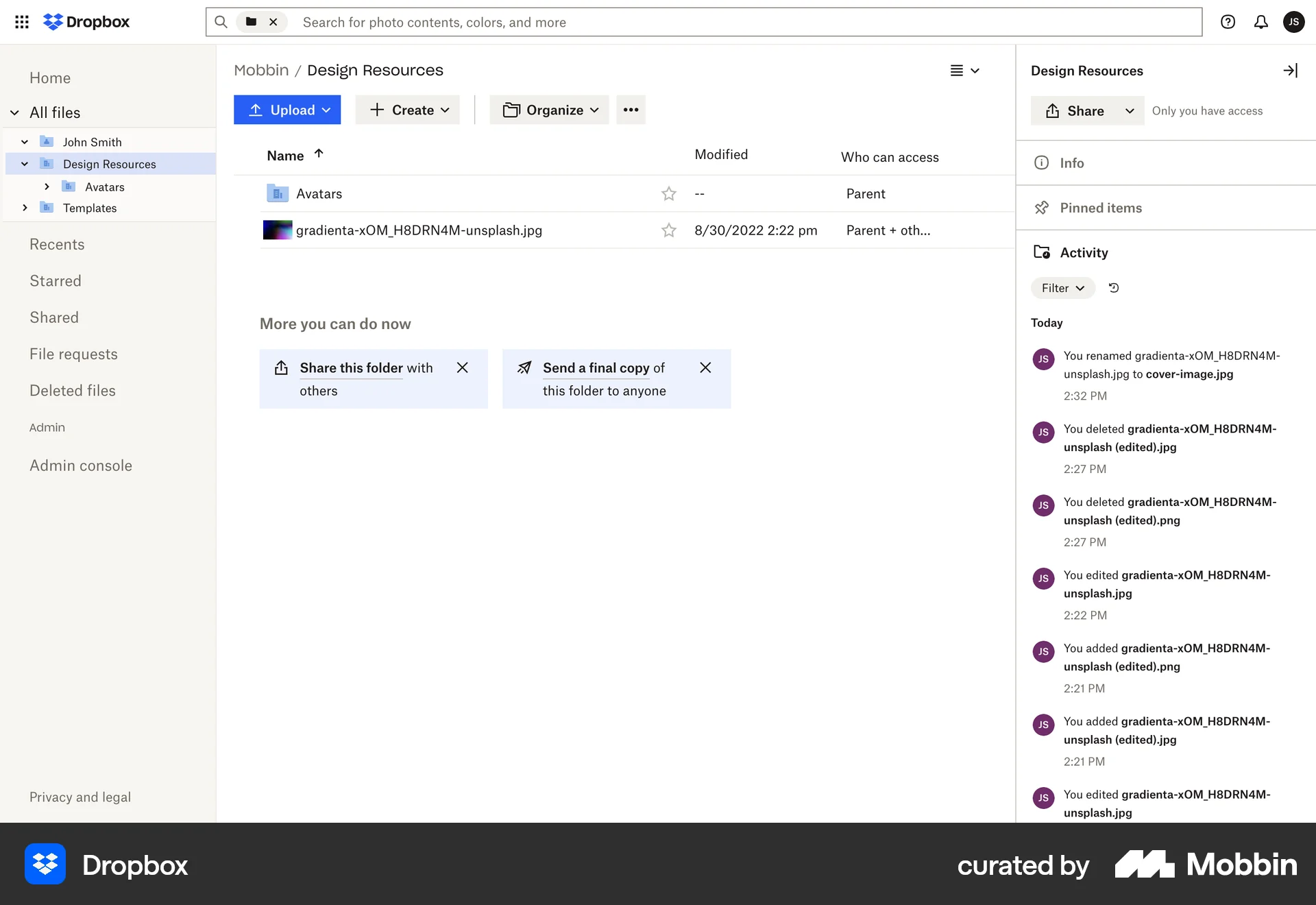The image size is (1316, 905).
Task: Open the Create dropdown
Action: pyautogui.click(x=407, y=110)
